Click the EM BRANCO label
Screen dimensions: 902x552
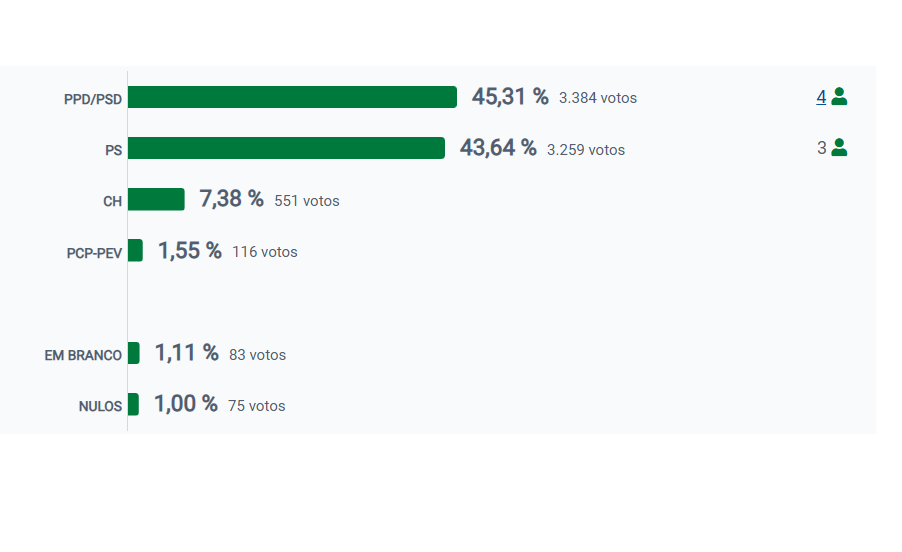83,355
